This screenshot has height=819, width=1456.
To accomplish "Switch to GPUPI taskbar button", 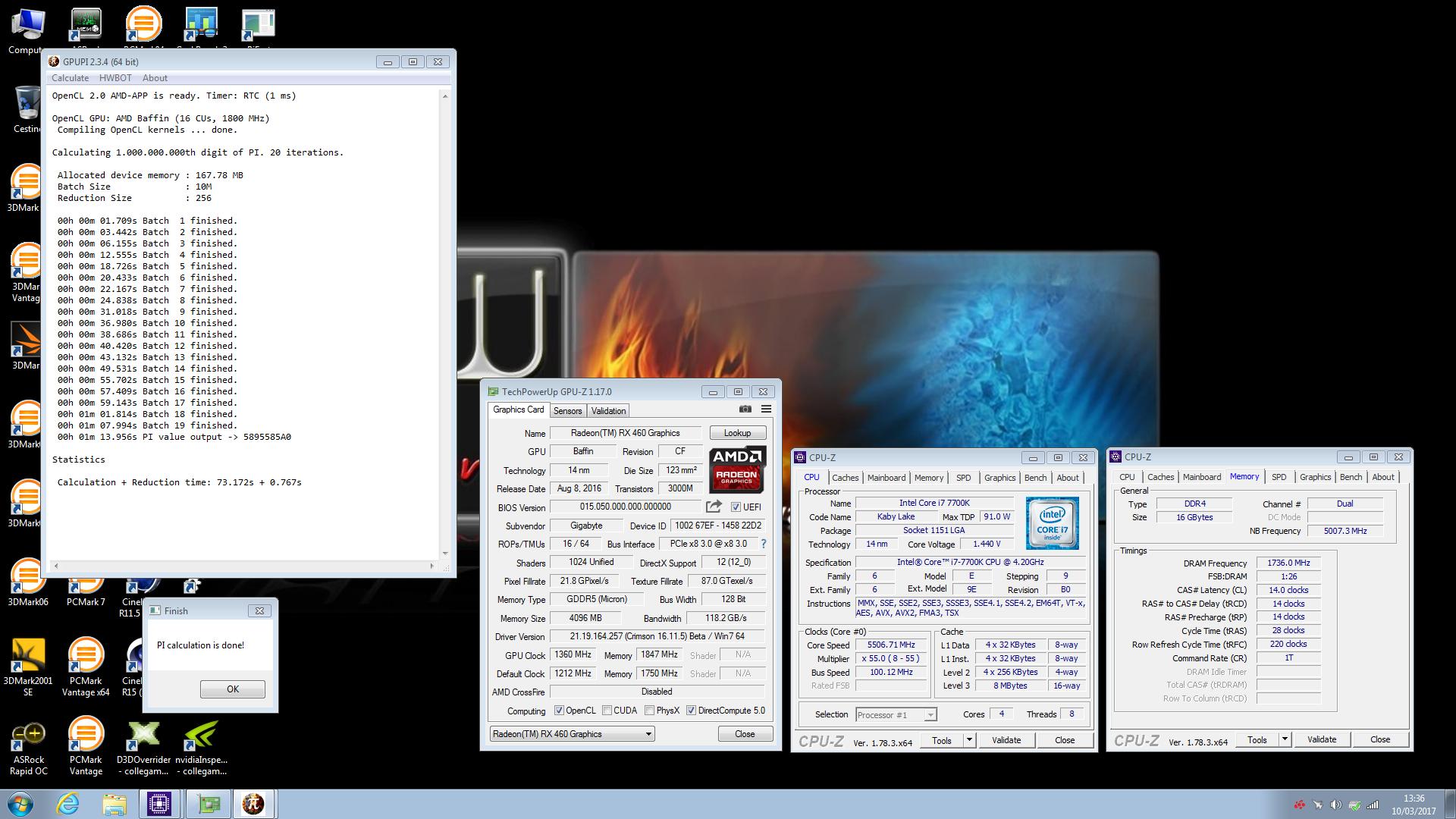I will (x=255, y=804).
